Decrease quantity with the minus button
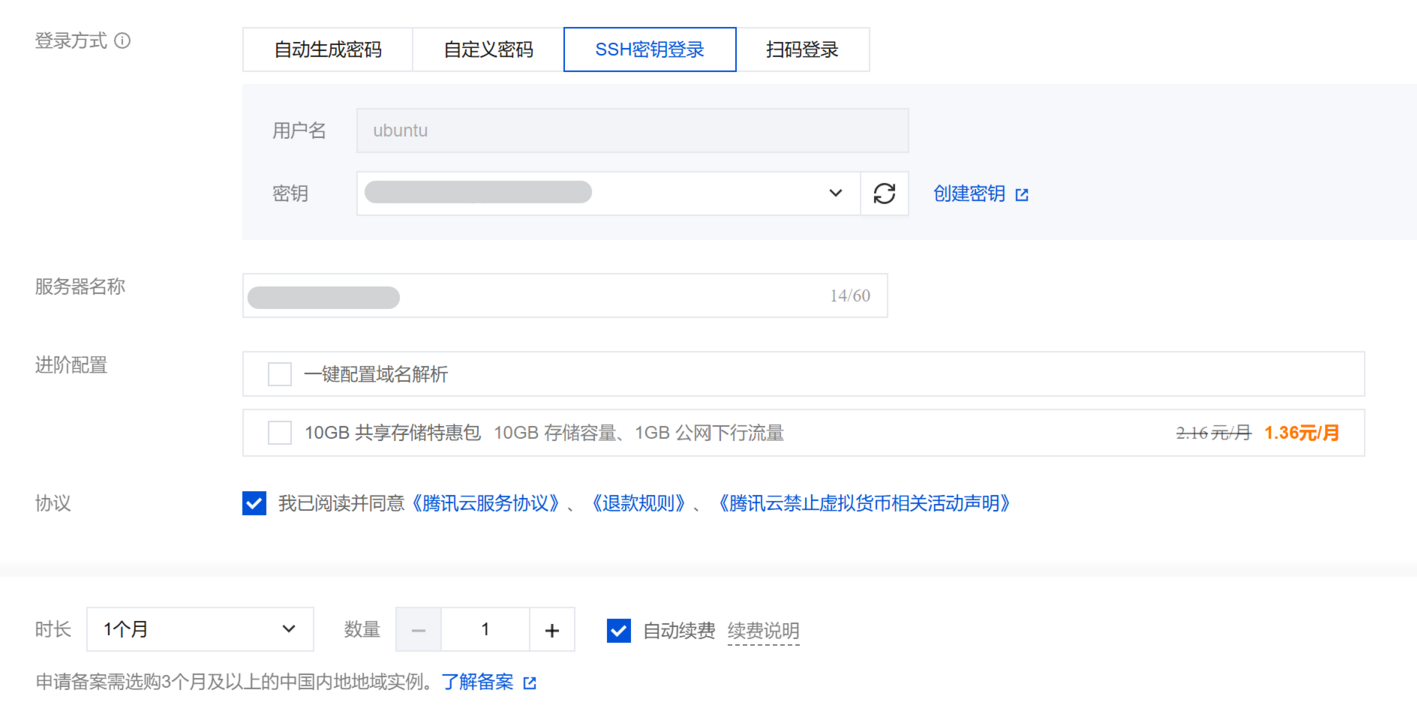This screenshot has width=1417, height=717. click(x=419, y=630)
